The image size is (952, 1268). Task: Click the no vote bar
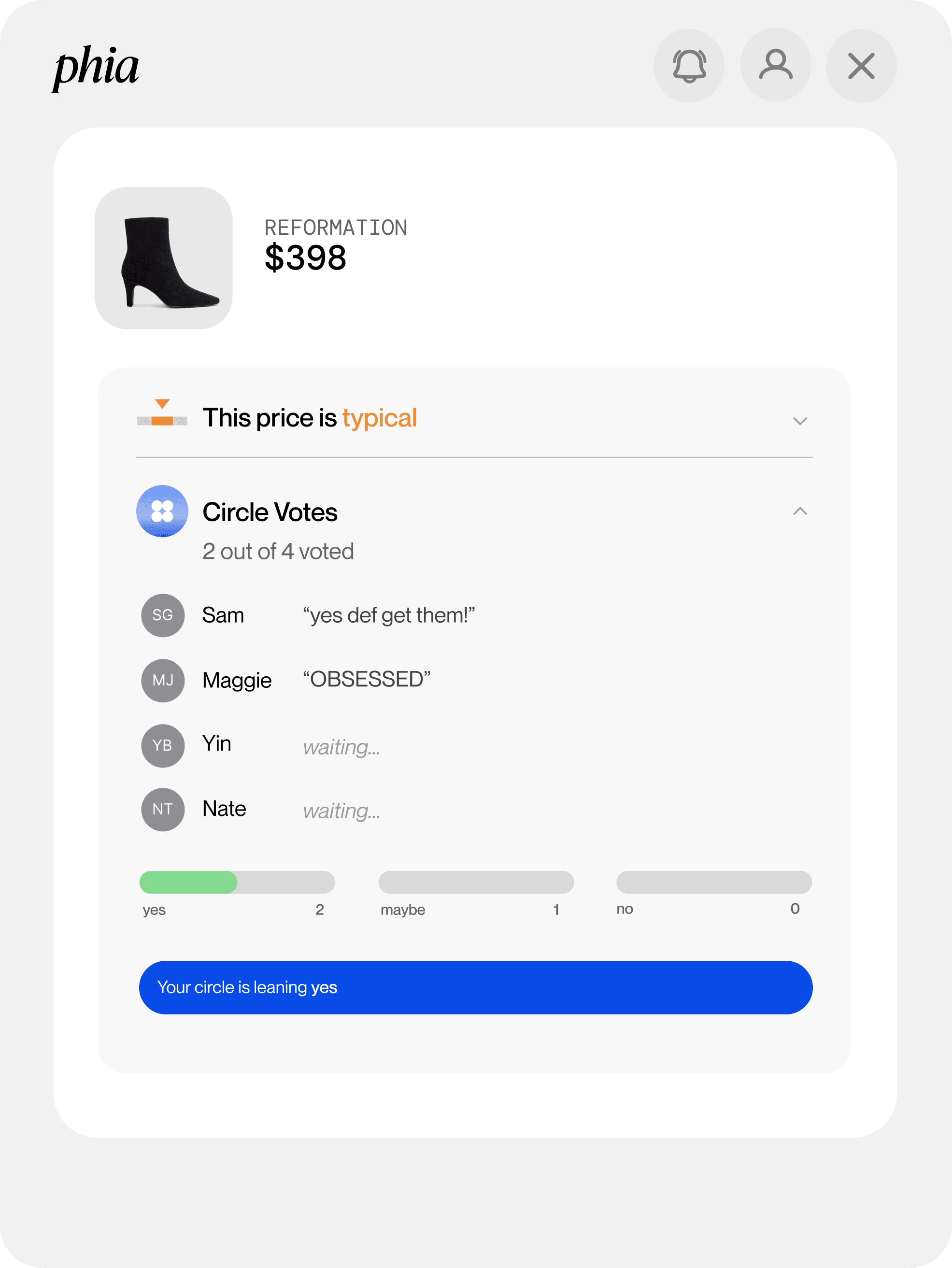(714, 882)
